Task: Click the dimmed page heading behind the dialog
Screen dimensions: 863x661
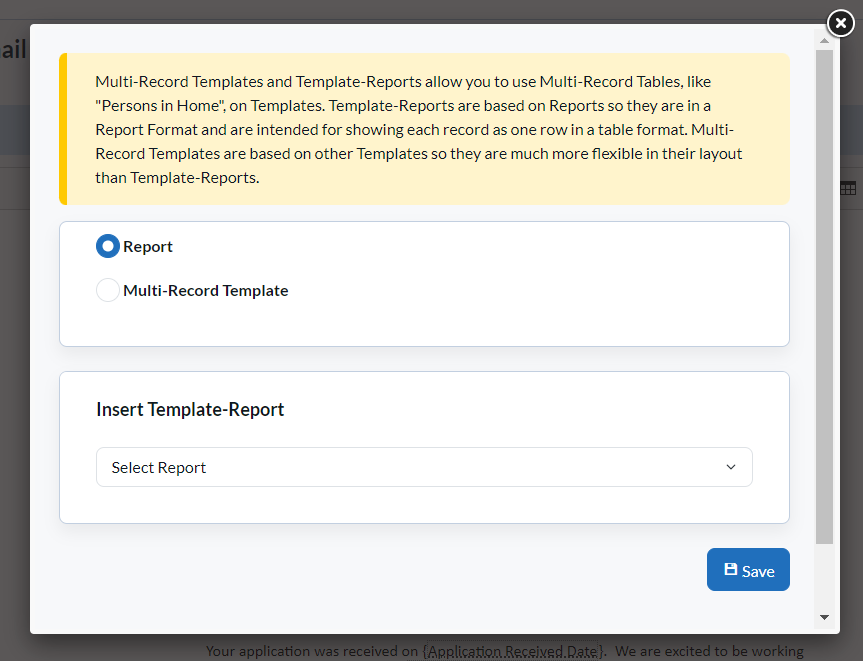Action: point(14,50)
